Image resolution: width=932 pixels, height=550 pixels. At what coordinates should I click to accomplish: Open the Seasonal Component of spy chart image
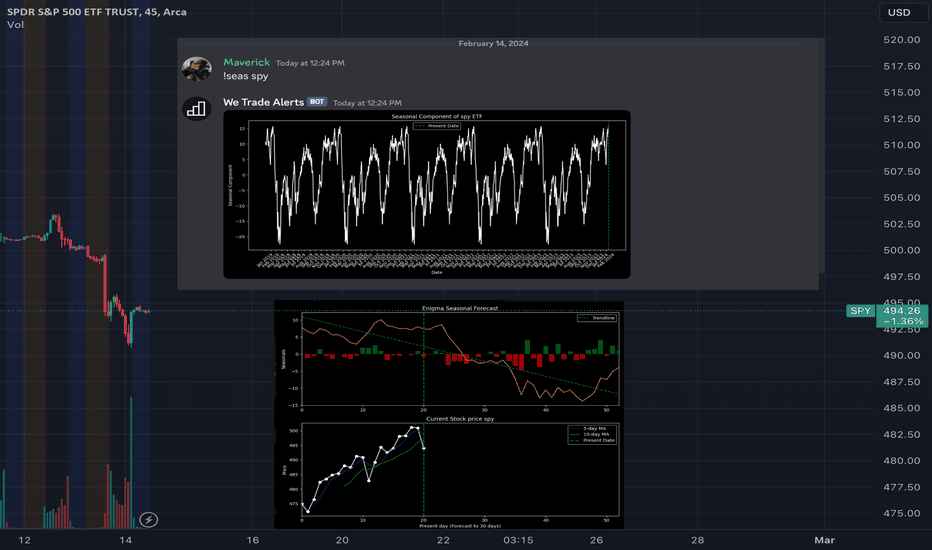coord(427,194)
